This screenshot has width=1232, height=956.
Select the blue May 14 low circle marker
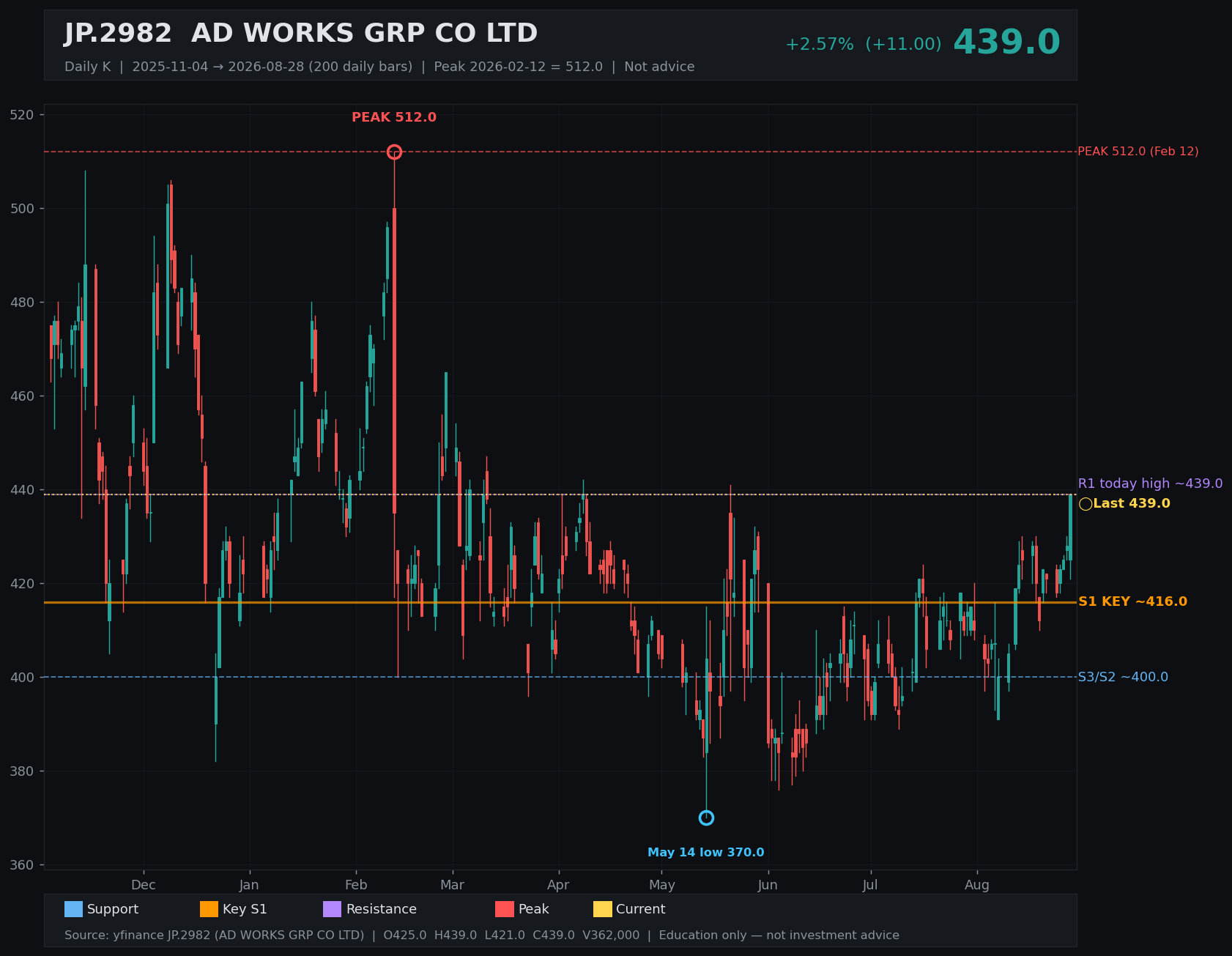click(706, 818)
